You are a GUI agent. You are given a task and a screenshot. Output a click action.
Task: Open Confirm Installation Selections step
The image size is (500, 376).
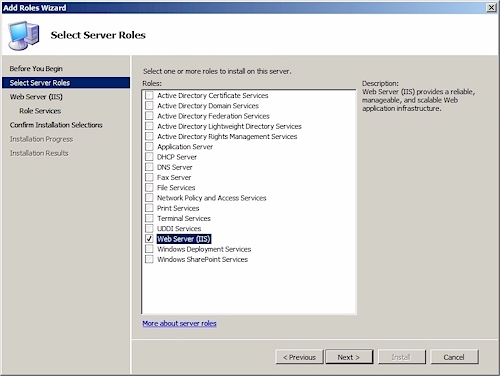coord(56,125)
